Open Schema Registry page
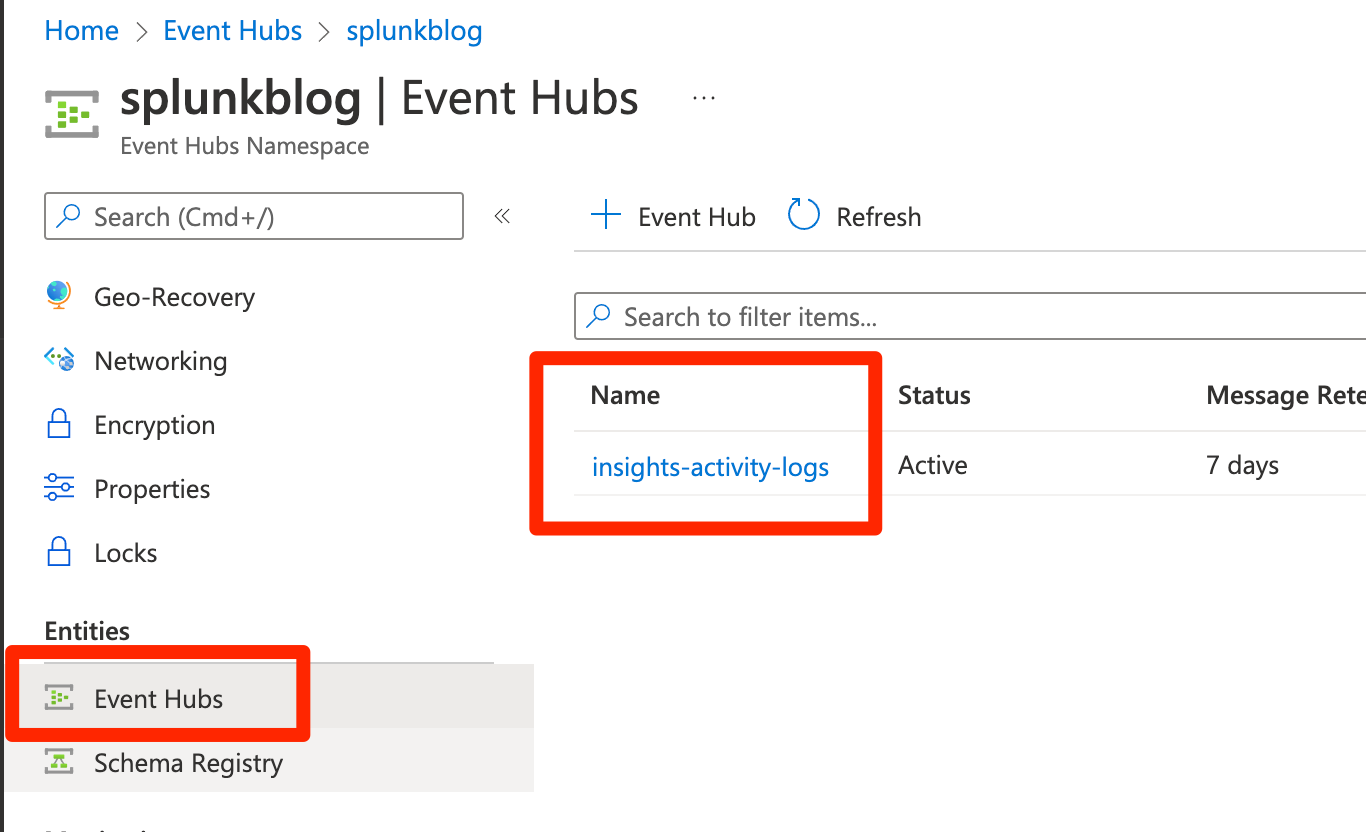The image size is (1366, 832). click(269, 762)
